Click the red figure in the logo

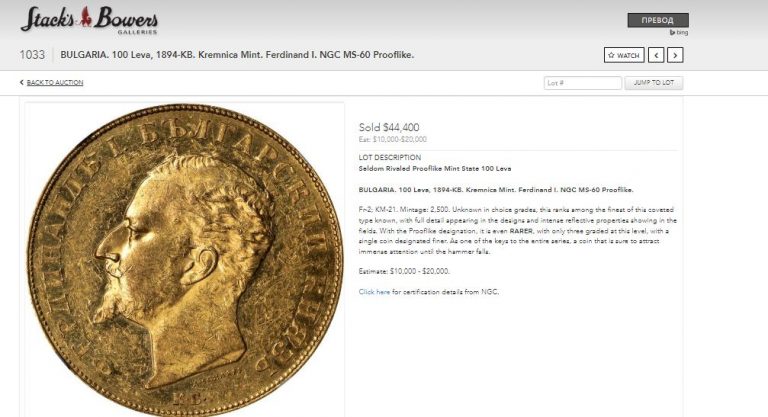click(x=86, y=17)
